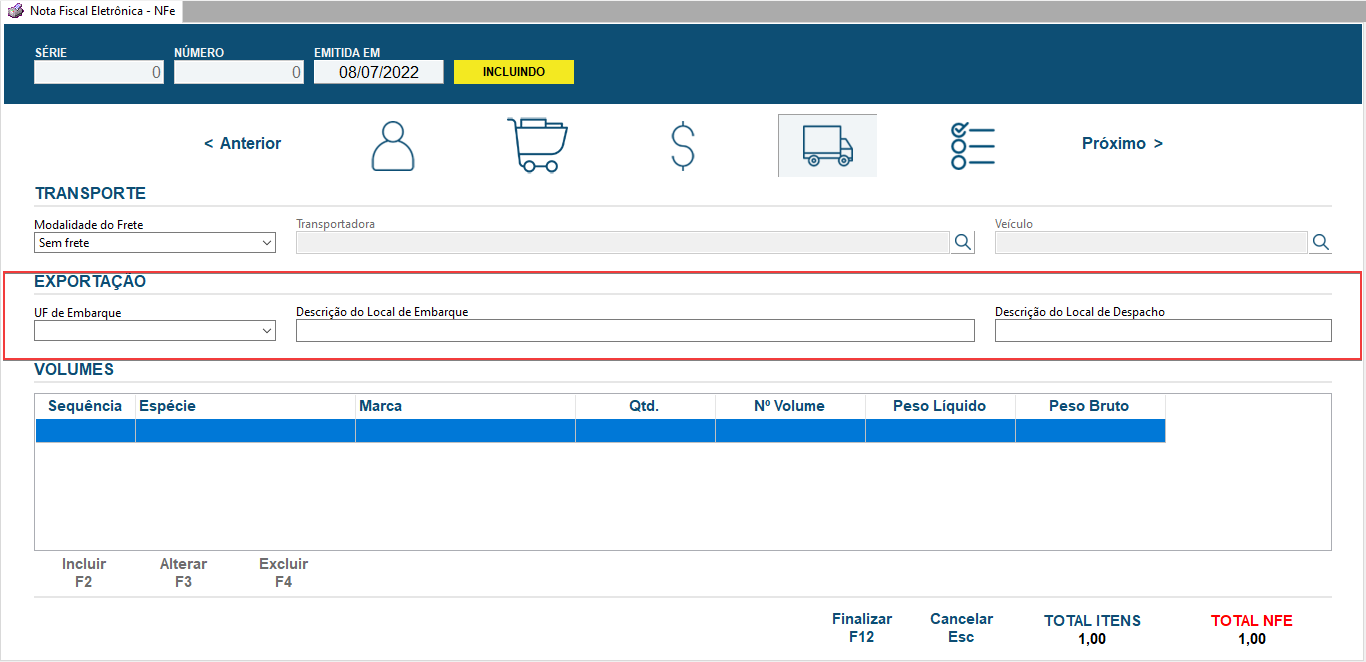Click the Emitida Em date field
Viewport: 1366px width, 662px height.
pyautogui.click(x=379, y=72)
